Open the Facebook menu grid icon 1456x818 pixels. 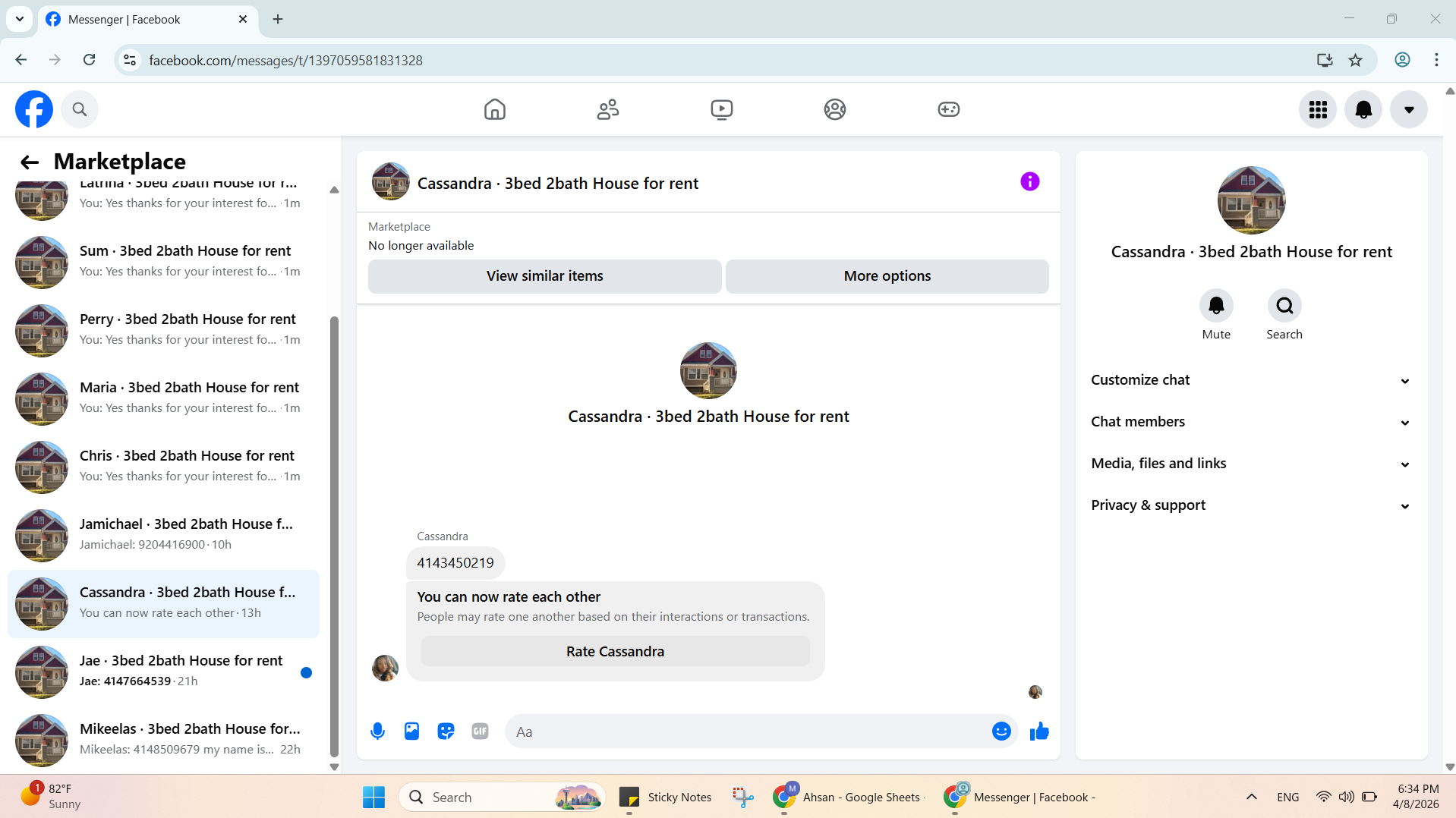[x=1318, y=109]
